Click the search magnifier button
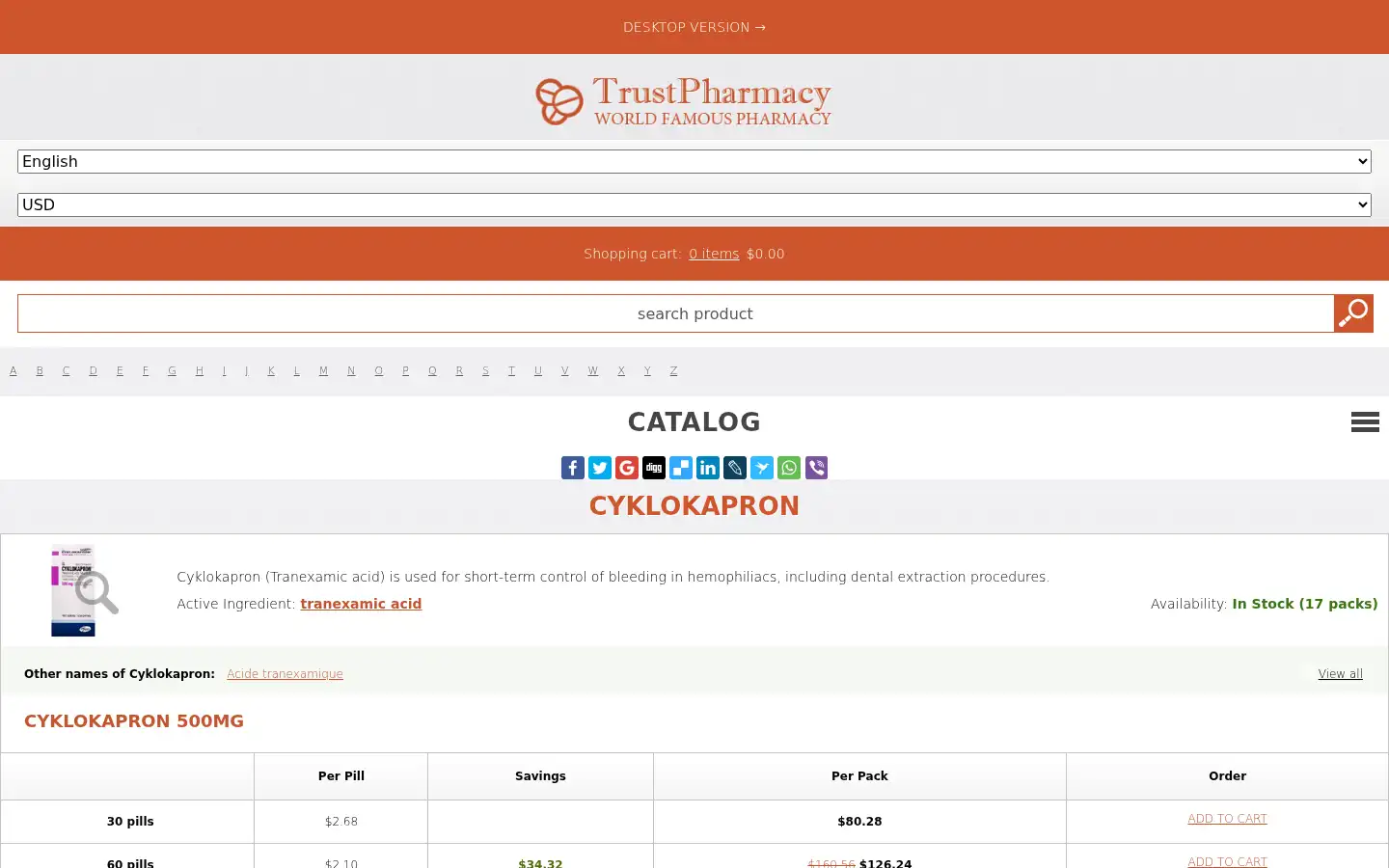 point(1353,313)
